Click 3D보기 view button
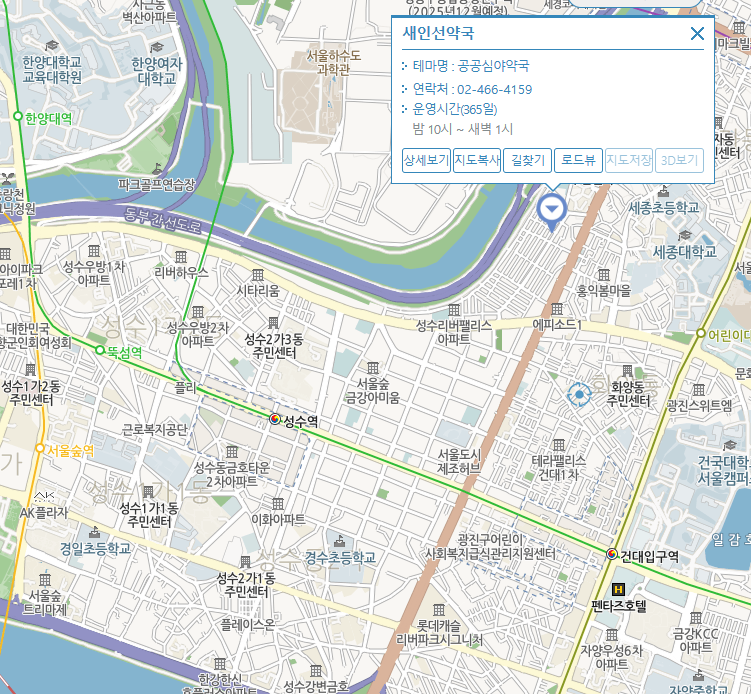The width and height of the screenshot is (751, 694). coord(679,160)
